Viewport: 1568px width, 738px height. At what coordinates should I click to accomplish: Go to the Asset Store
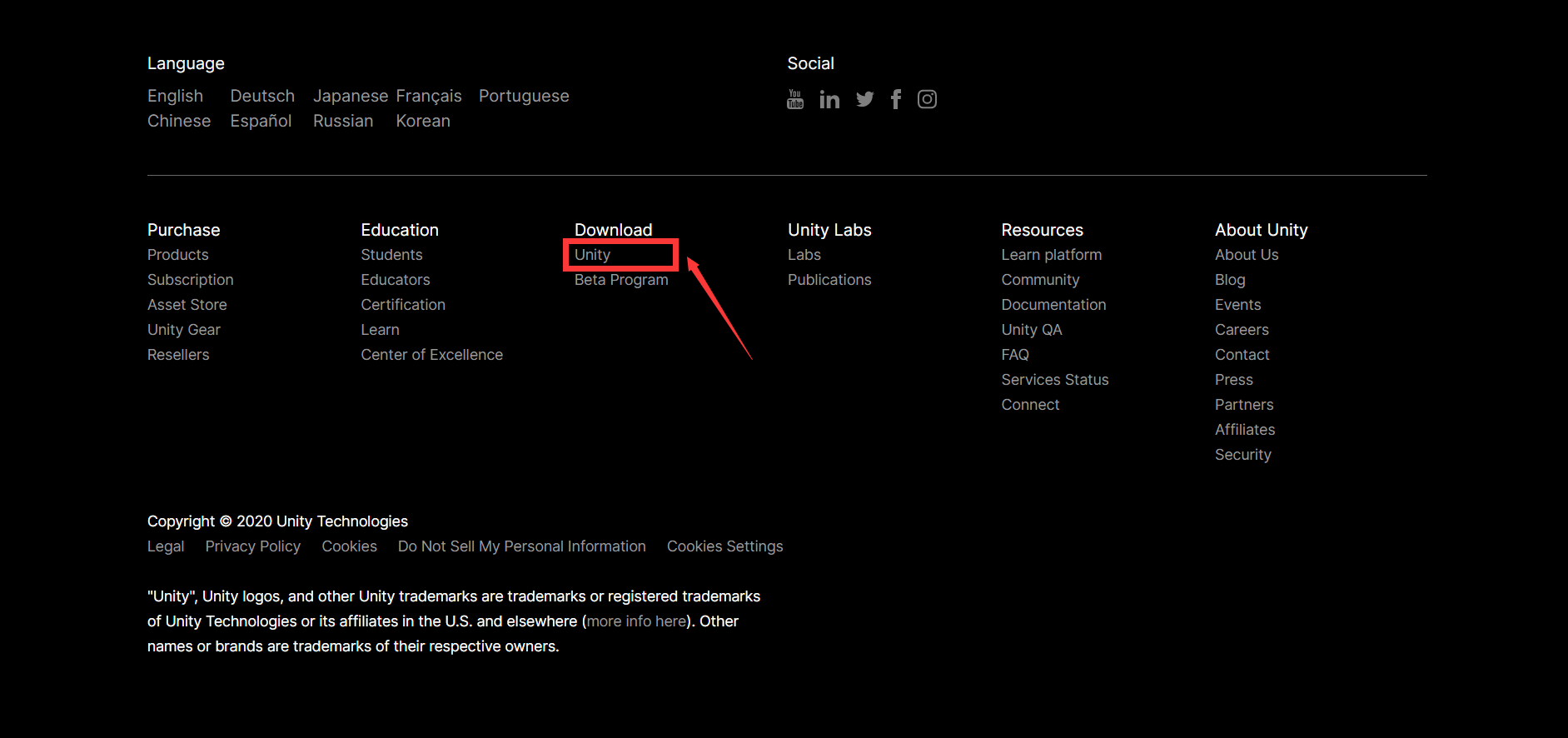(187, 305)
